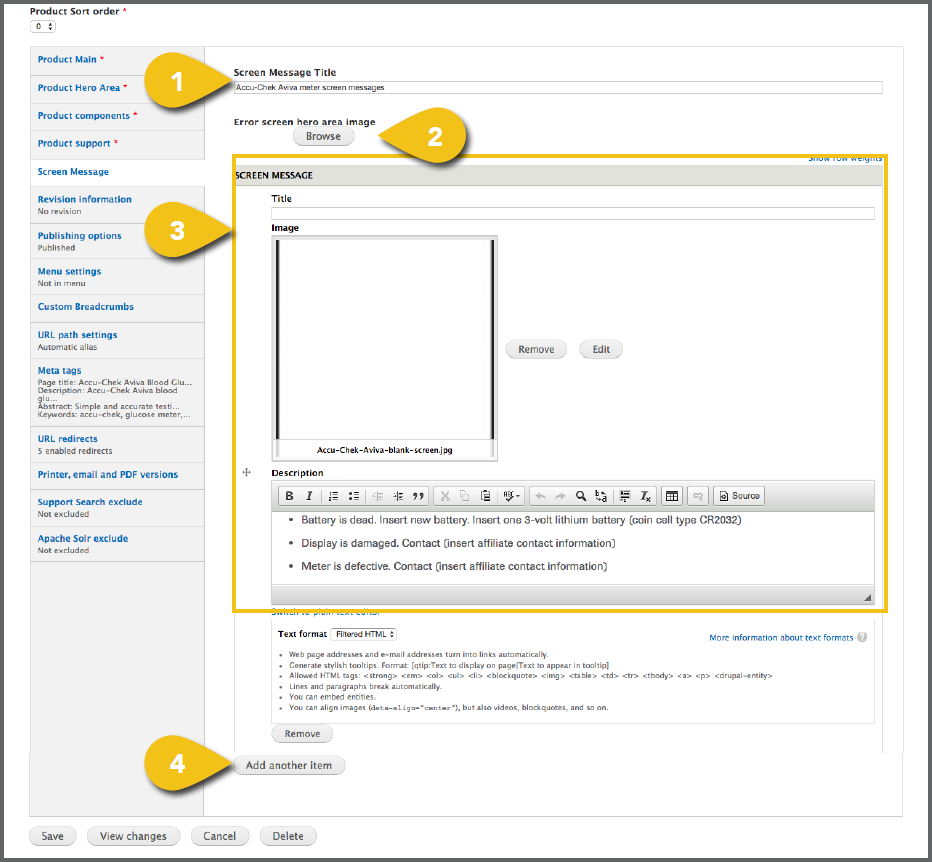Click the 'Display is damaged' bullet text

pos(458,543)
